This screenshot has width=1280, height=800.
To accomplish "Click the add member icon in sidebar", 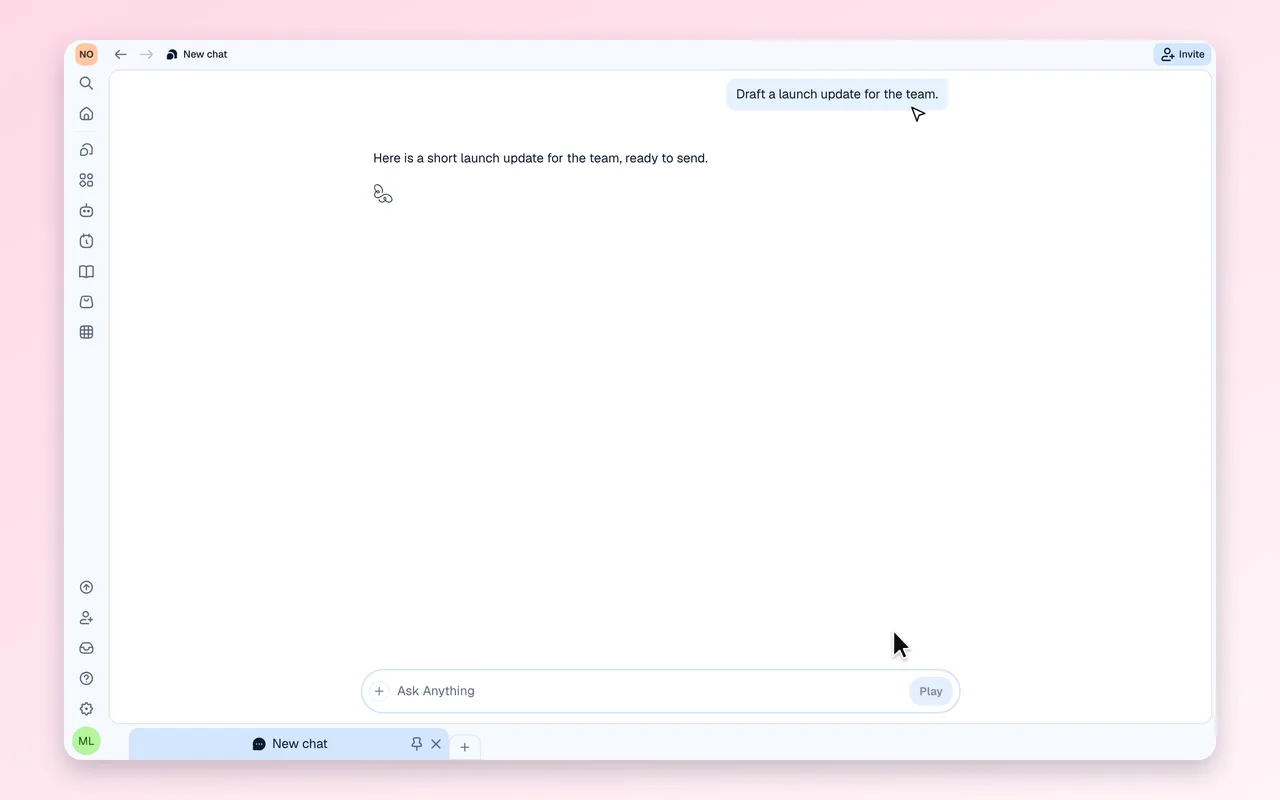I will [86, 618].
